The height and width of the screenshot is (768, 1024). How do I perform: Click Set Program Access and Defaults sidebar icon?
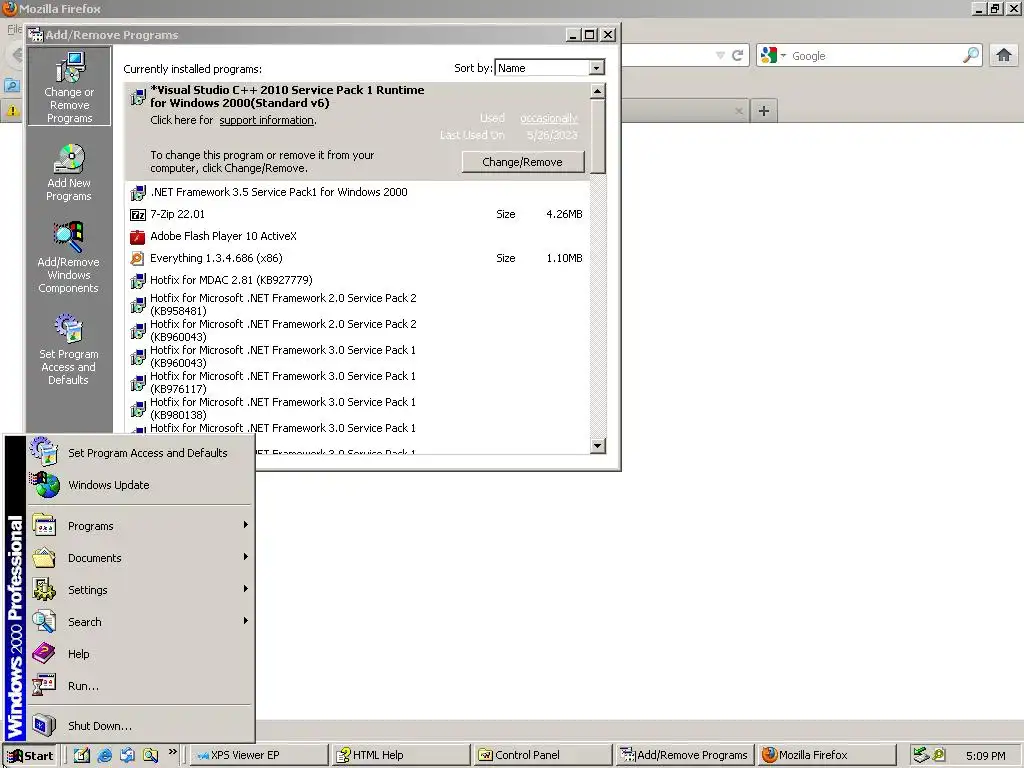[x=69, y=349]
